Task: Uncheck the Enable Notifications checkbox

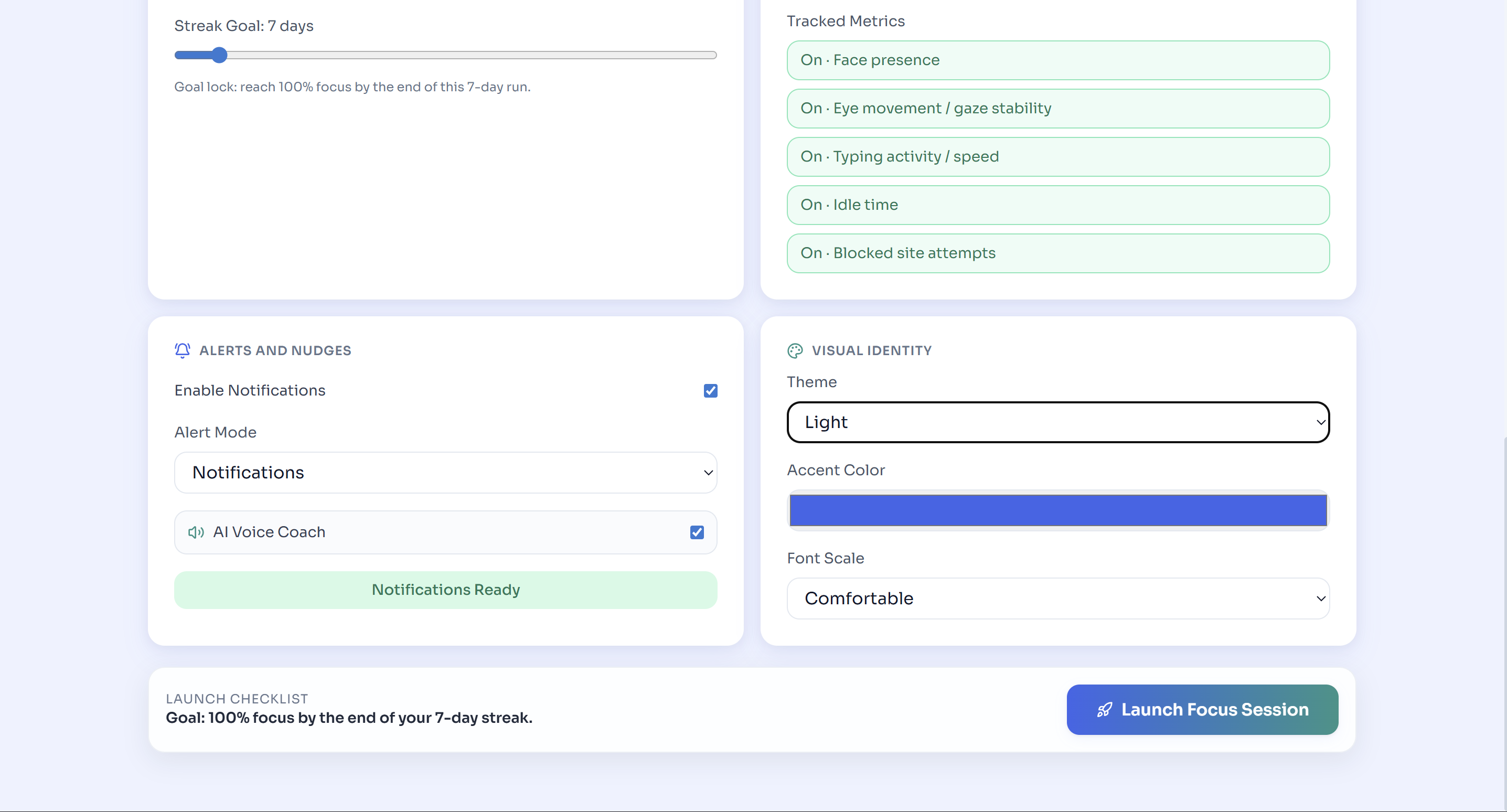Action: [x=710, y=391]
